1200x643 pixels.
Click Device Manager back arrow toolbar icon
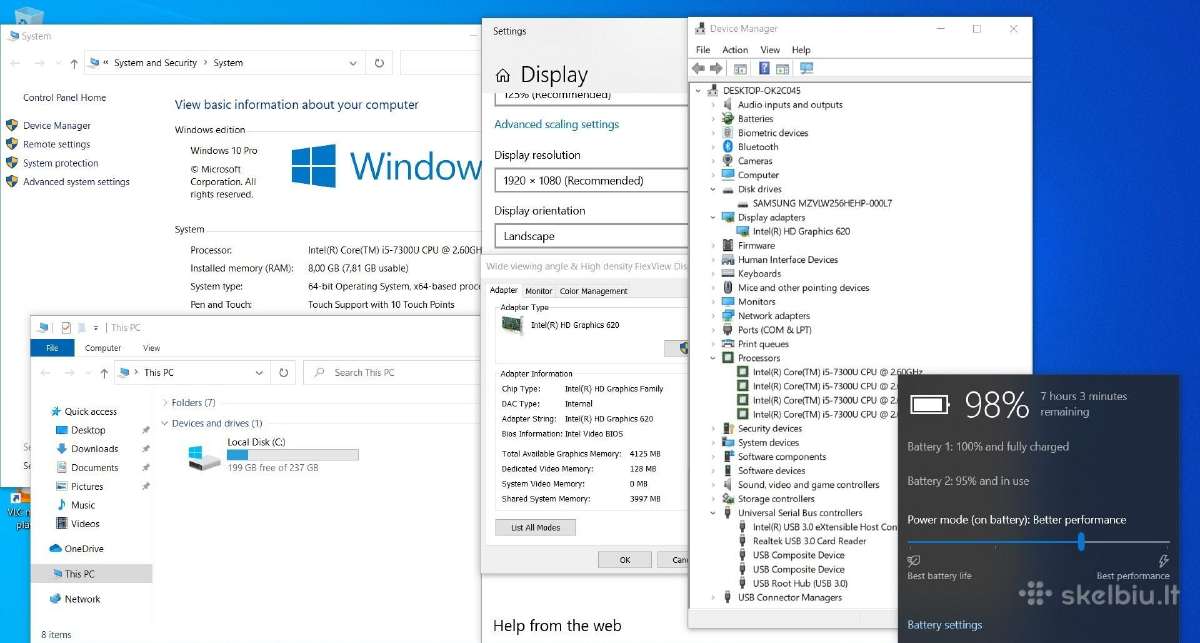[699, 68]
